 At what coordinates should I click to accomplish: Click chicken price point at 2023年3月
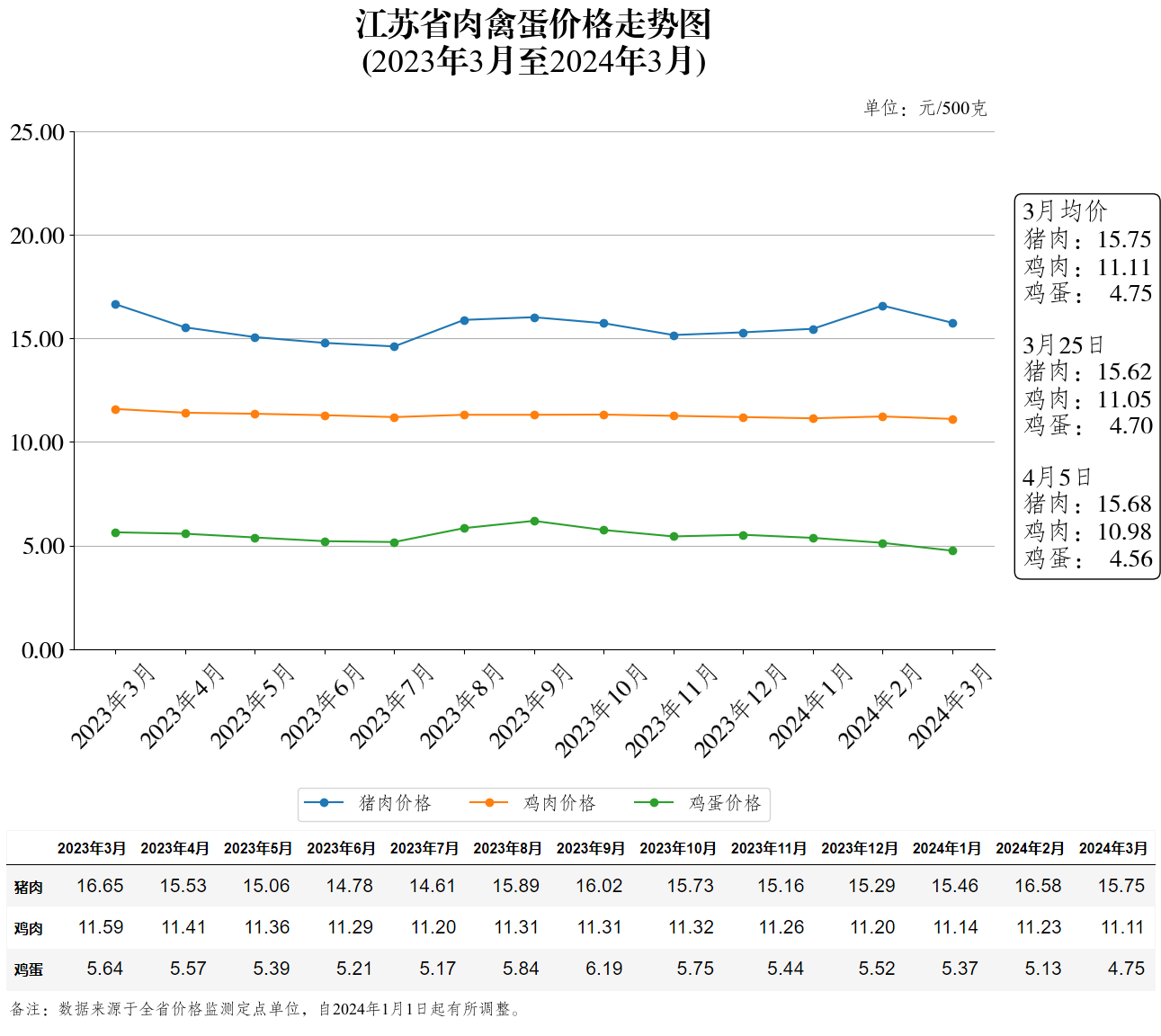pyautogui.click(x=115, y=409)
